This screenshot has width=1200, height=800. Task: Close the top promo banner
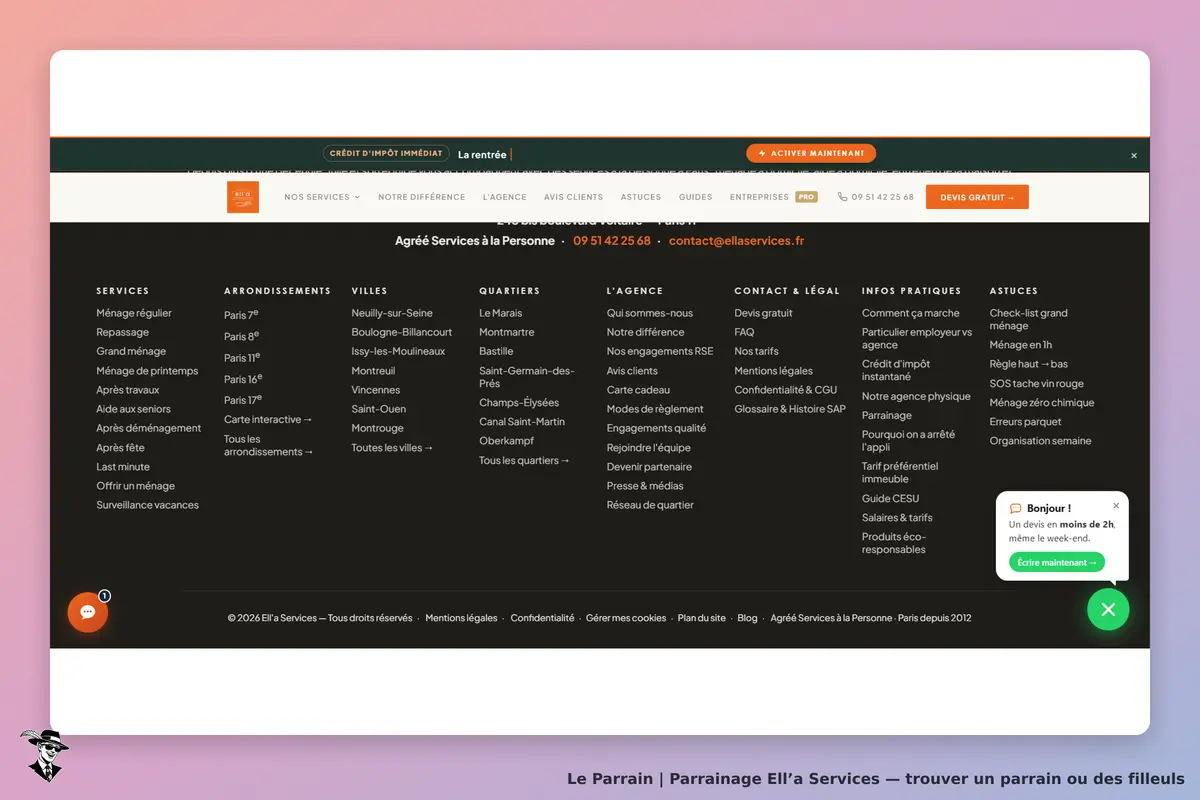coord(1134,155)
